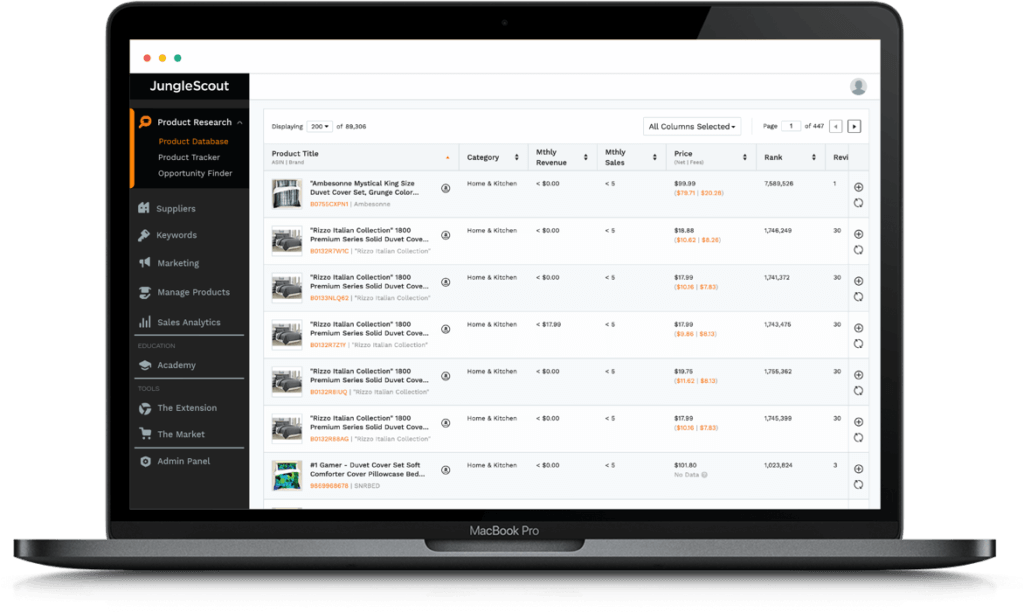Click the rank value 1,023,824
This screenshot has width=1024, height=612.
click(x=778, y=466)
